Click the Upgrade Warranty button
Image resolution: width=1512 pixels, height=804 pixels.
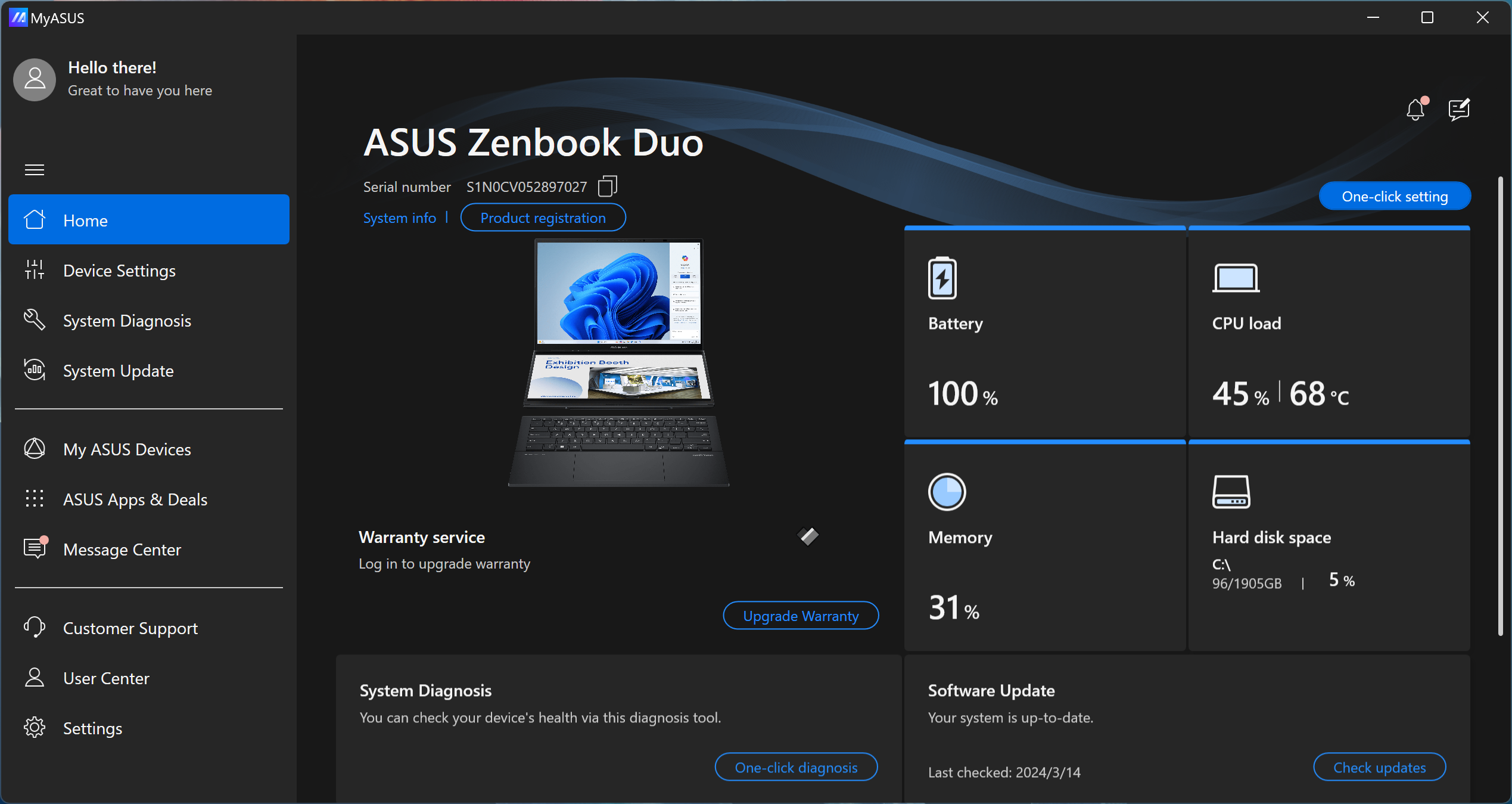coord(801,615)
